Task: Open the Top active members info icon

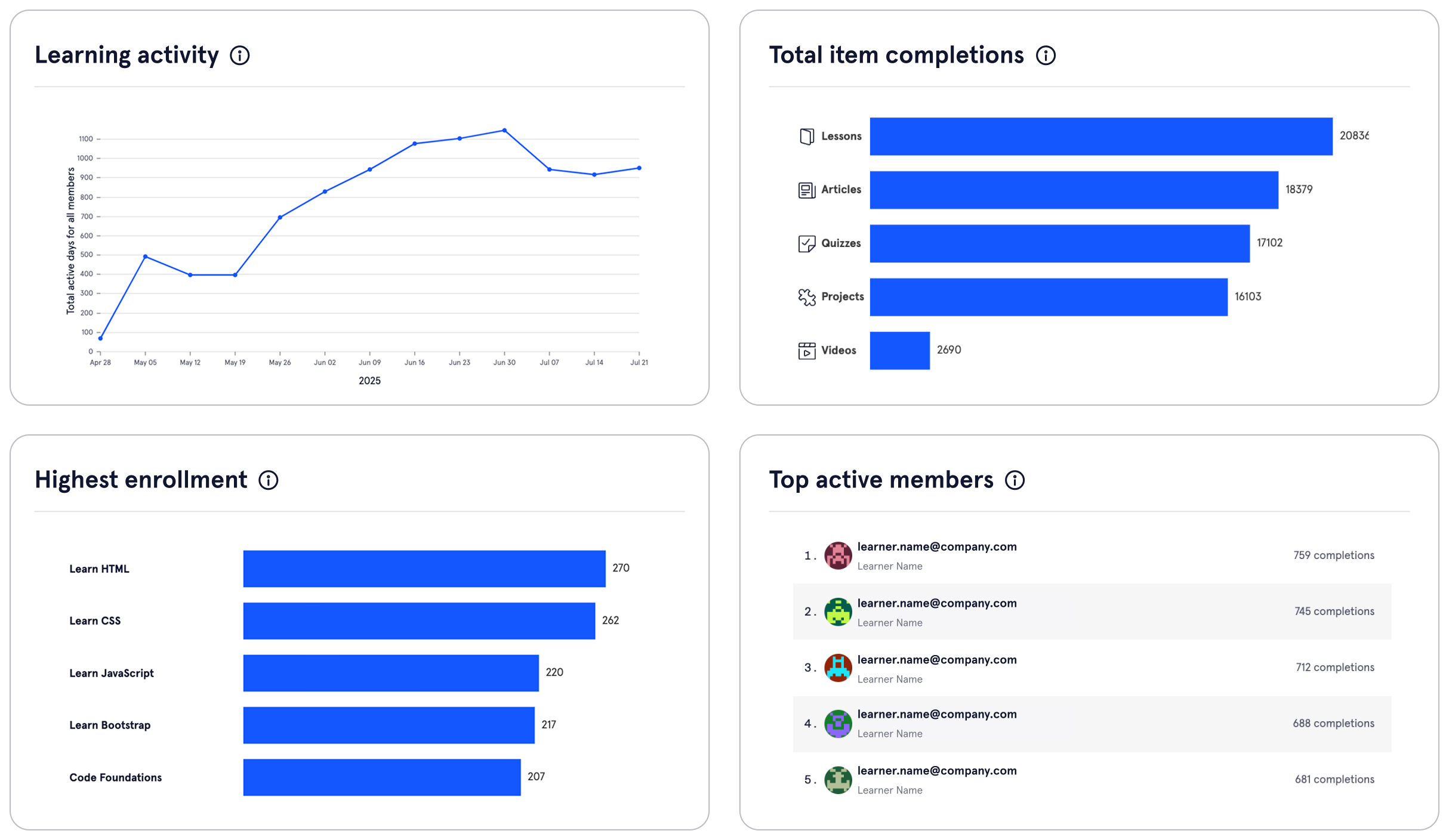Action: click(1015, 480)
